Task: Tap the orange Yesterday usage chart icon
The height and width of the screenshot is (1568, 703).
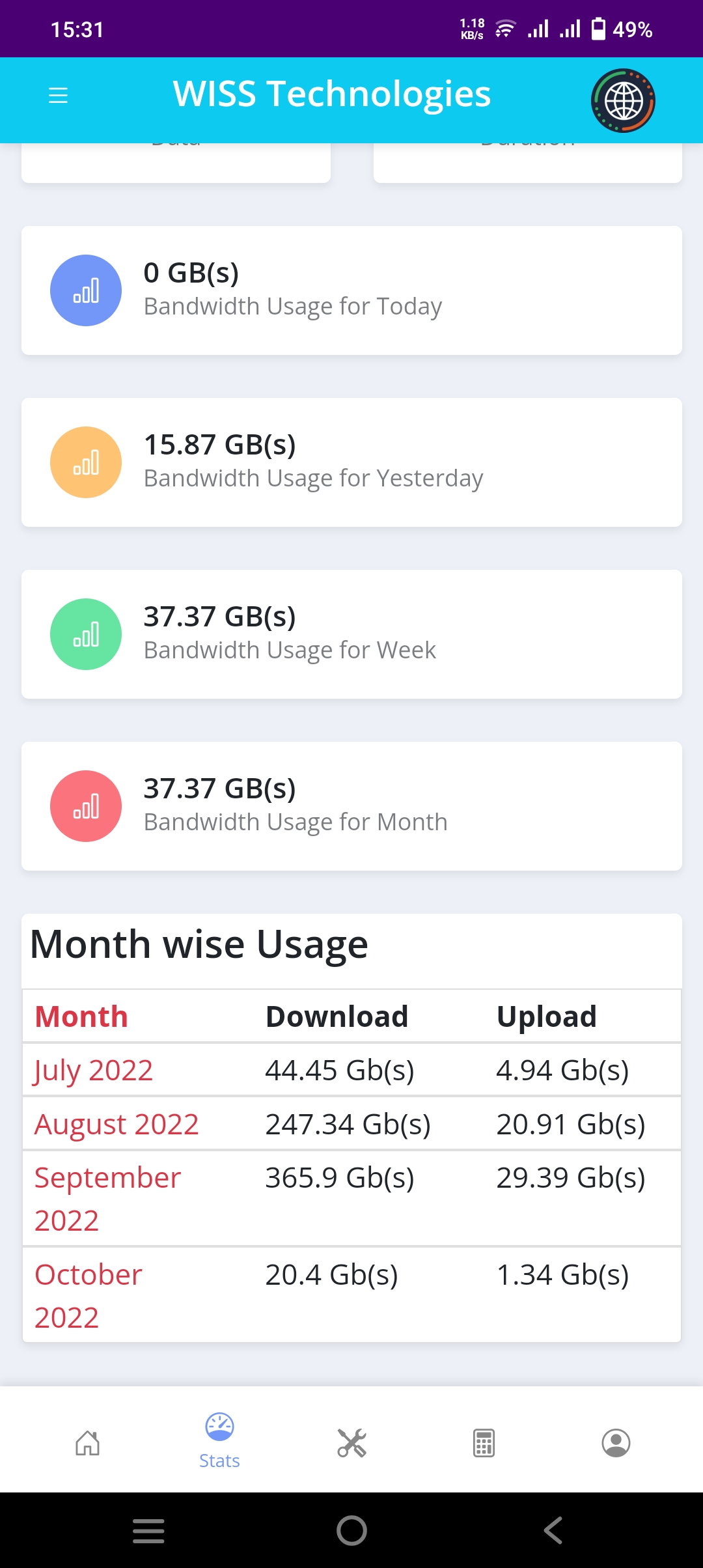Action: [86, 462]
